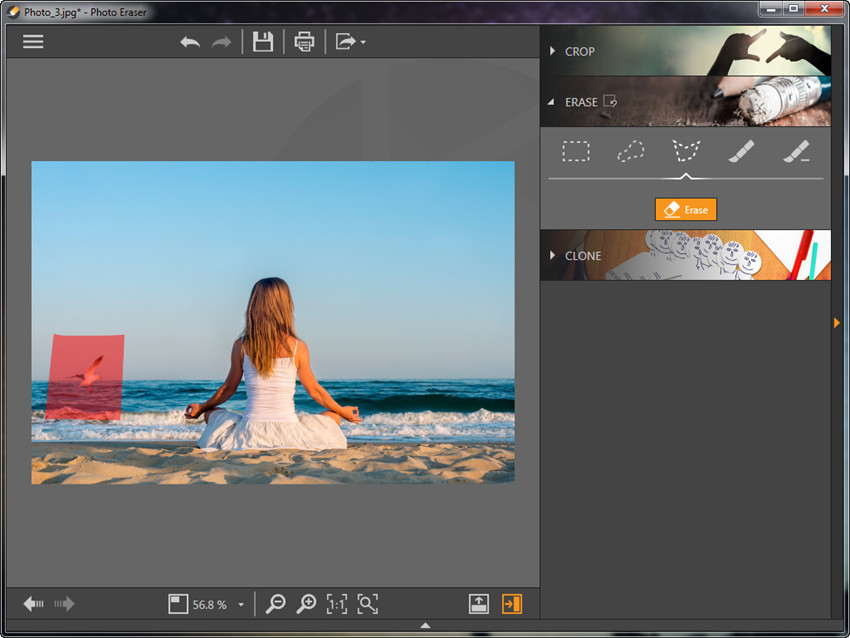Go to the next photo
850x638 pixels.
pos(64,603)
